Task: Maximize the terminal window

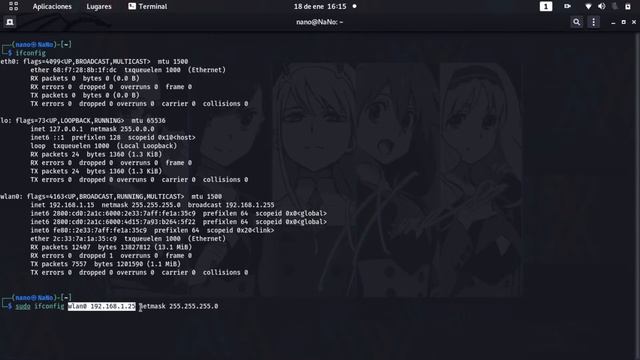Action: 623,22
